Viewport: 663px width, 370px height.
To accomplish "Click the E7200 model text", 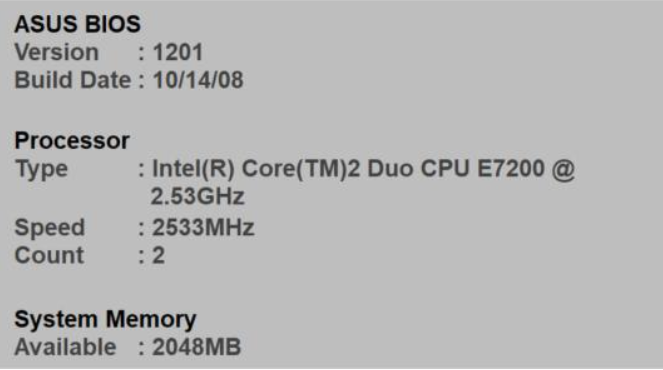I will (x=511, y=168).
